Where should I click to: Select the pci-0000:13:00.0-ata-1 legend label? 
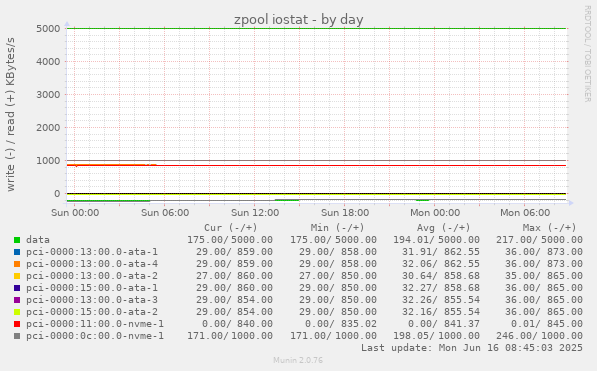[92, 252]
